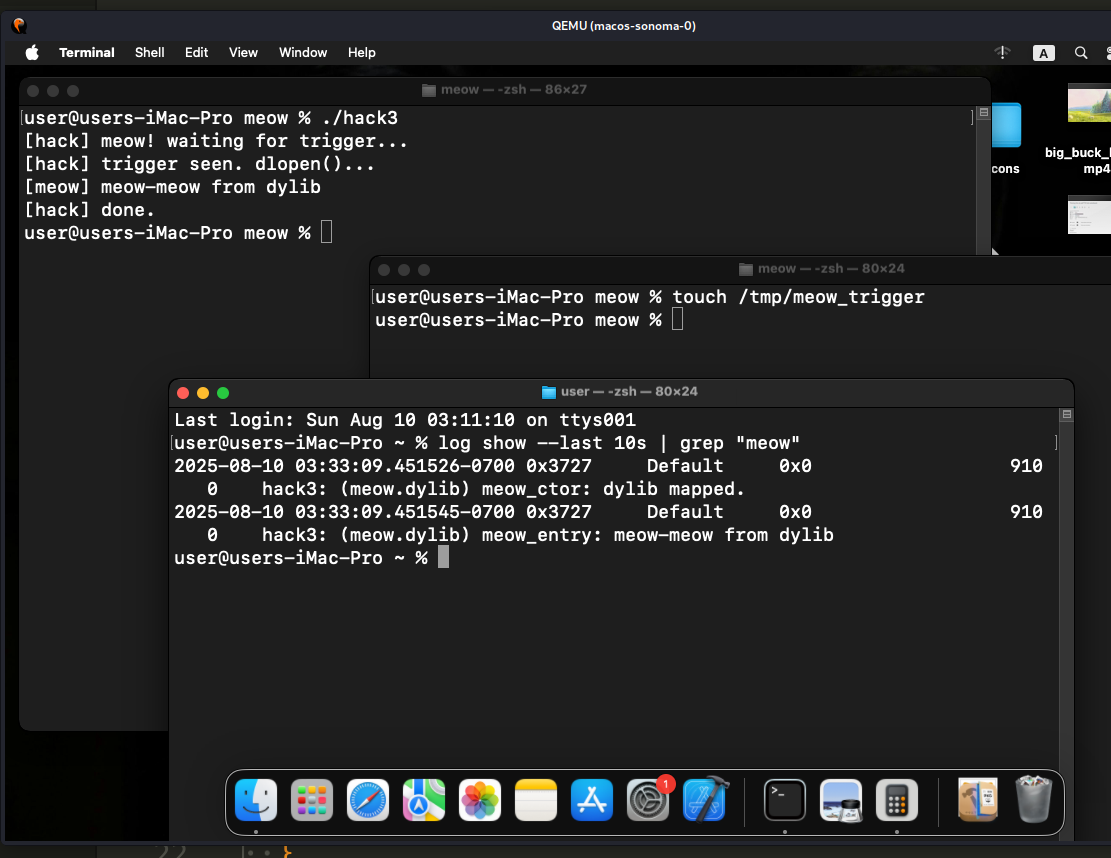Open the package archive Dock icon
Image resolution: width=1111 pixels, height=858 pixels.
pyautogui.click(x=978, y=800)
